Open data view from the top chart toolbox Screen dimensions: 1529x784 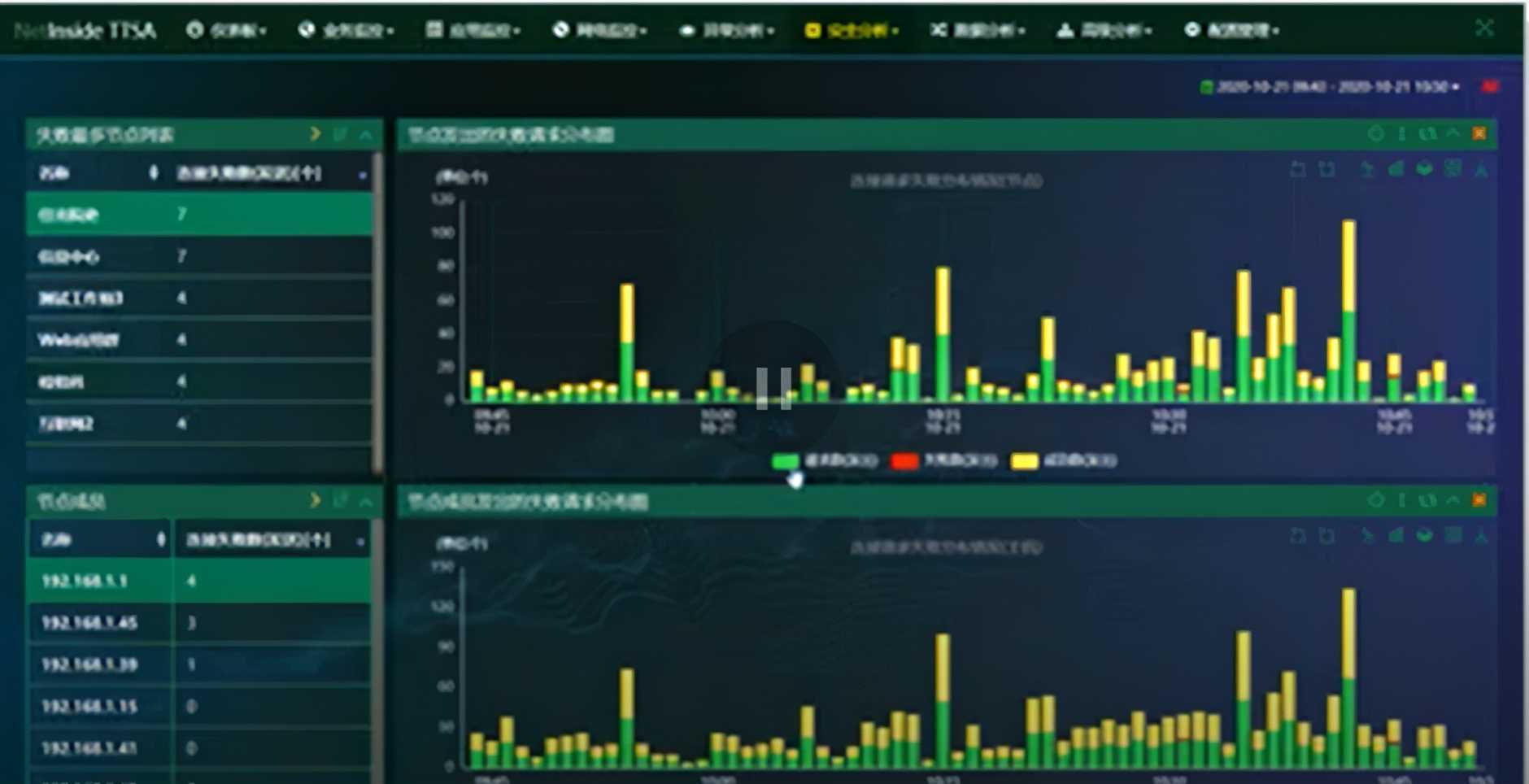click(x=1453, y=169)
